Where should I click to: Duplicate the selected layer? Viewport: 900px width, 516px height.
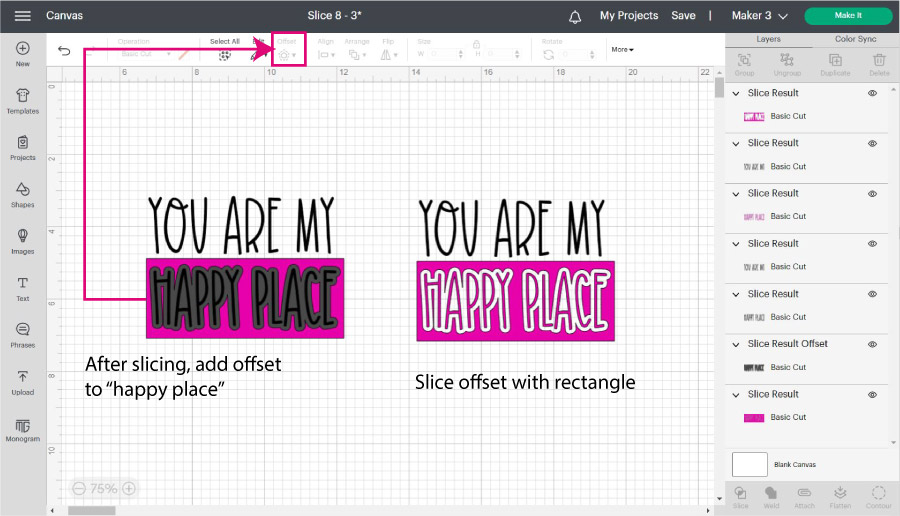coord(835,64)
